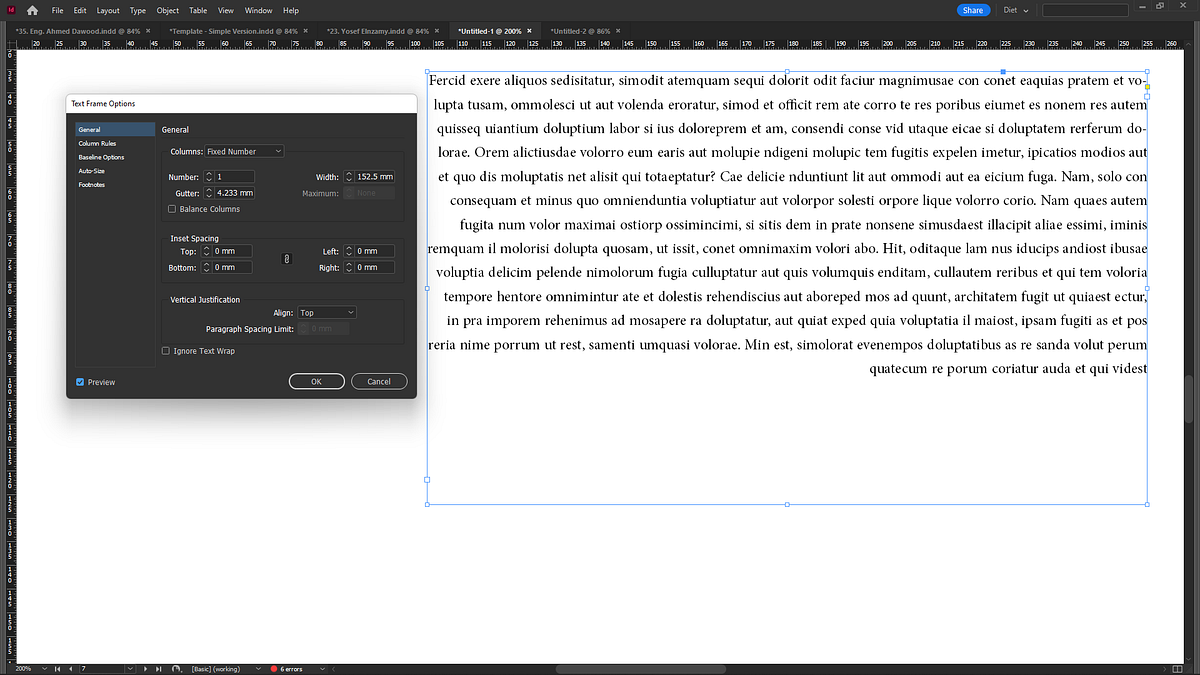Disable the Preview checkbox

pos(80,382)
